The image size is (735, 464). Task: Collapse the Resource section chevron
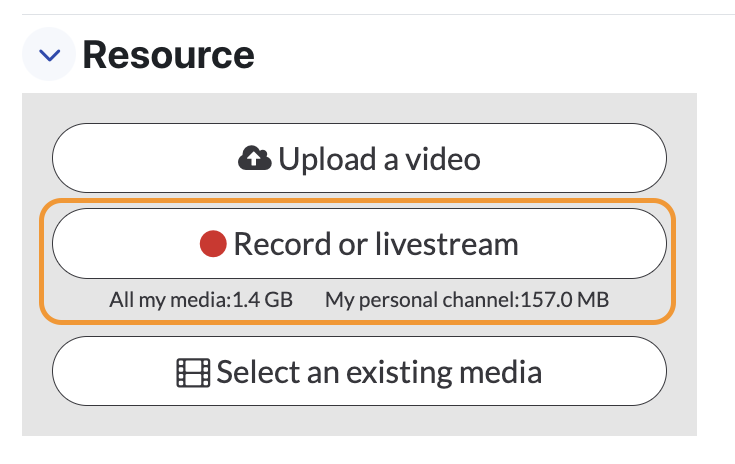[x=49, y=55]
